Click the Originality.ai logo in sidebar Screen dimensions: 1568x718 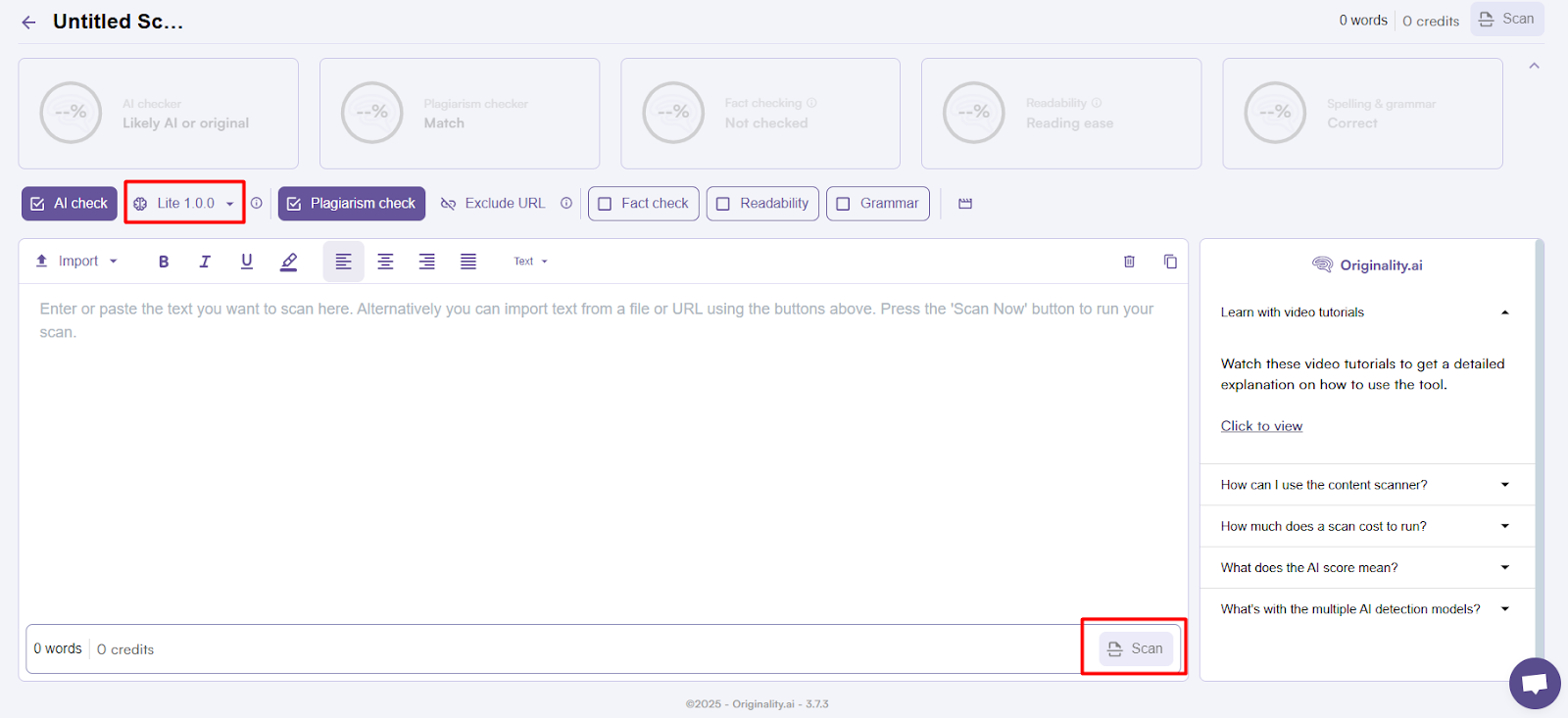click(x=1367, y=265)
